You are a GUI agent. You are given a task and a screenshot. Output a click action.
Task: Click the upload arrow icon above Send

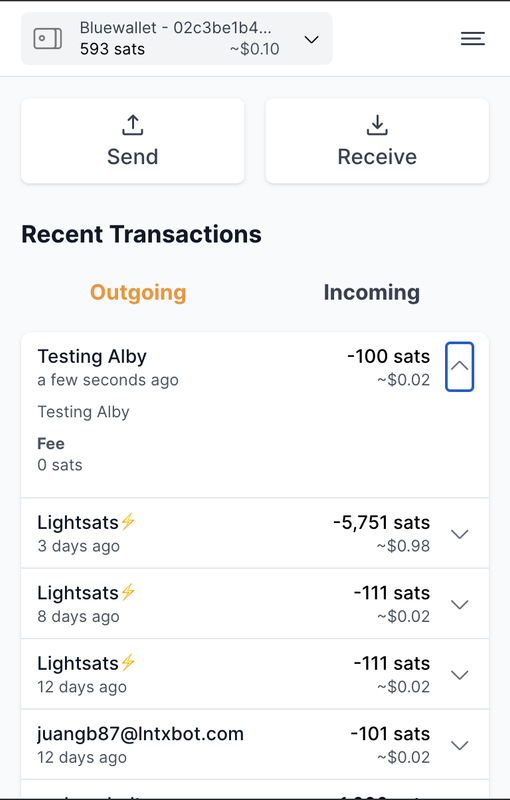coord(133,125)
